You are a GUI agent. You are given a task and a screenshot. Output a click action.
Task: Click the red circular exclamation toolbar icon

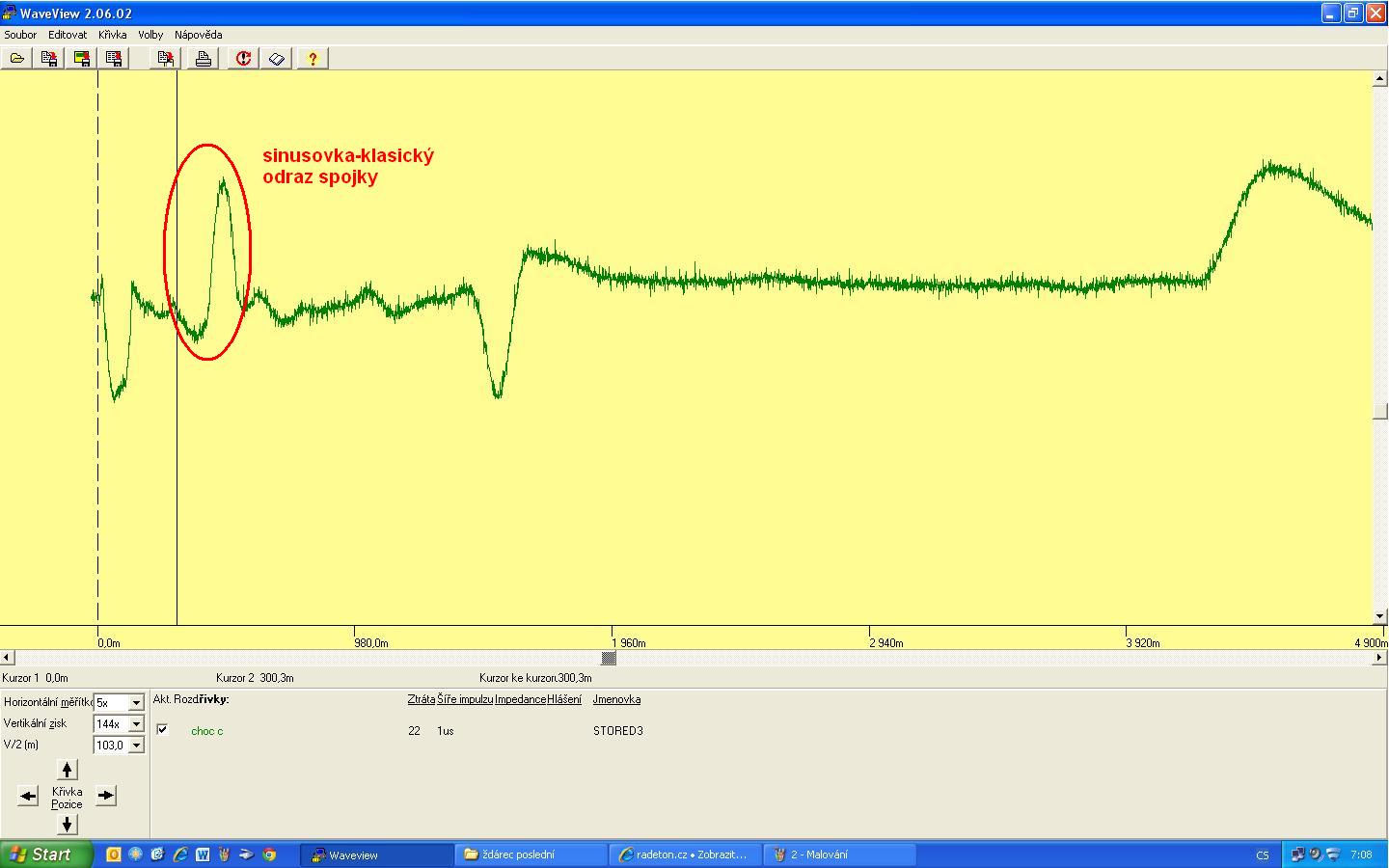[x=243, y=59]
